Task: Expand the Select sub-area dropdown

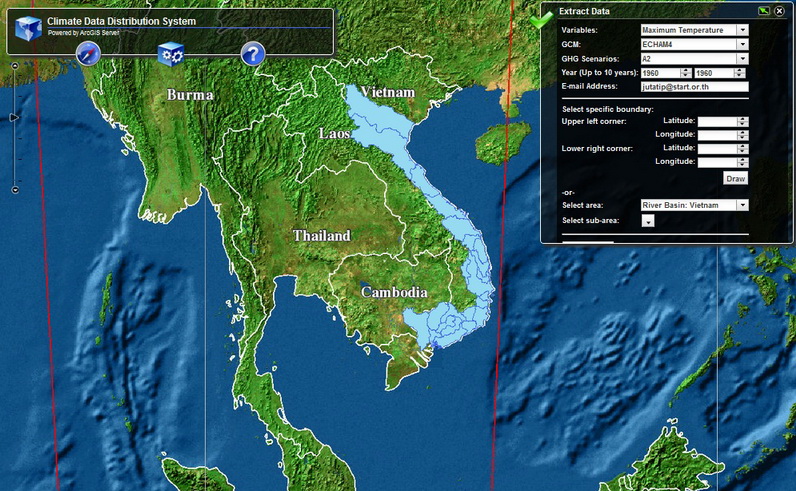Action: coord(648,221)
